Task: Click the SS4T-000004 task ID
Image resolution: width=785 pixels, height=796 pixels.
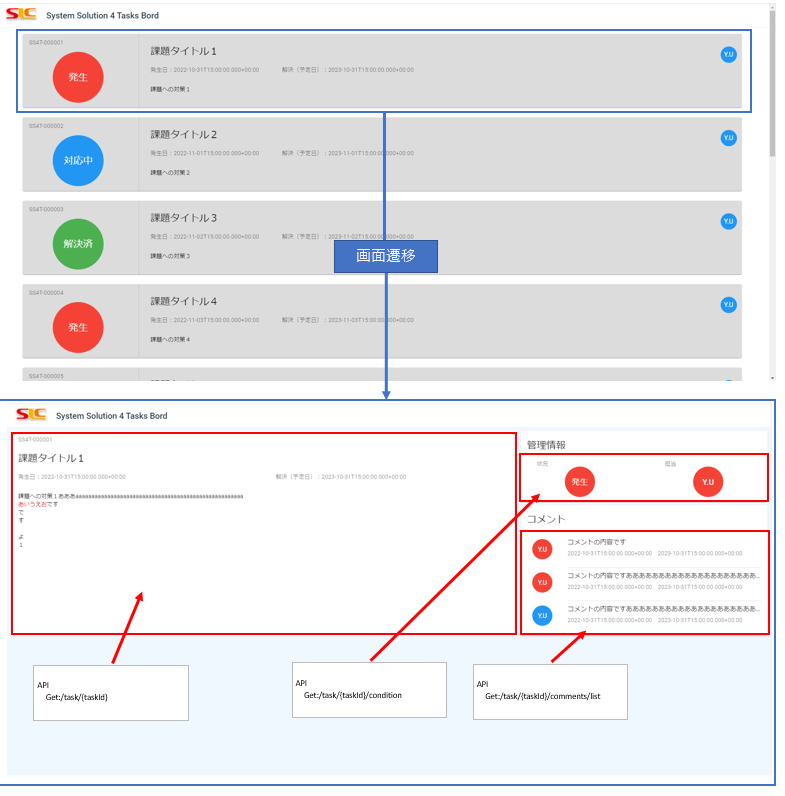Action: click(x=46, y=292)
